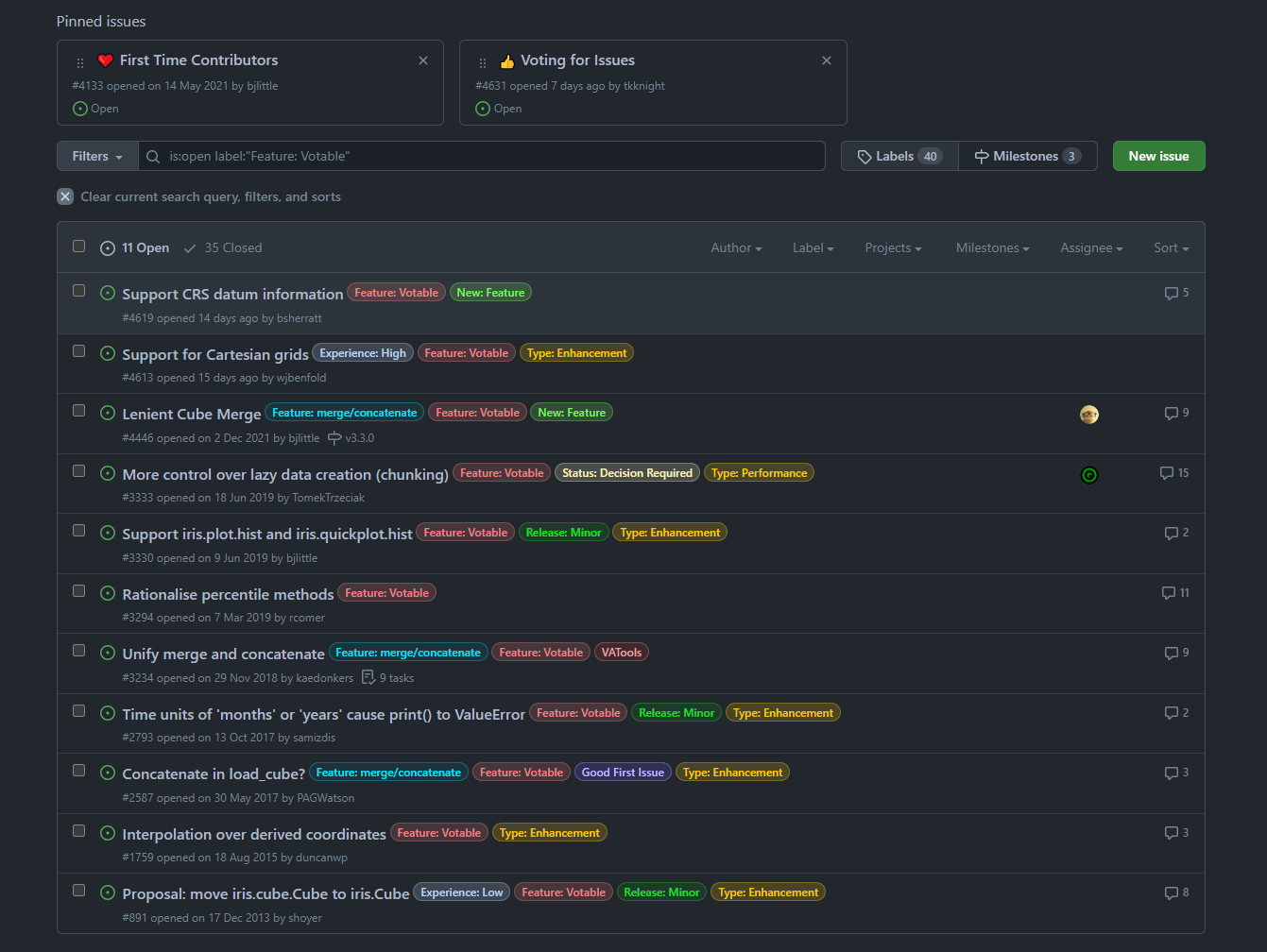Clear current search query, filters, and sorts
Screen dimensions: 1267x952
(x=199, y=196)
